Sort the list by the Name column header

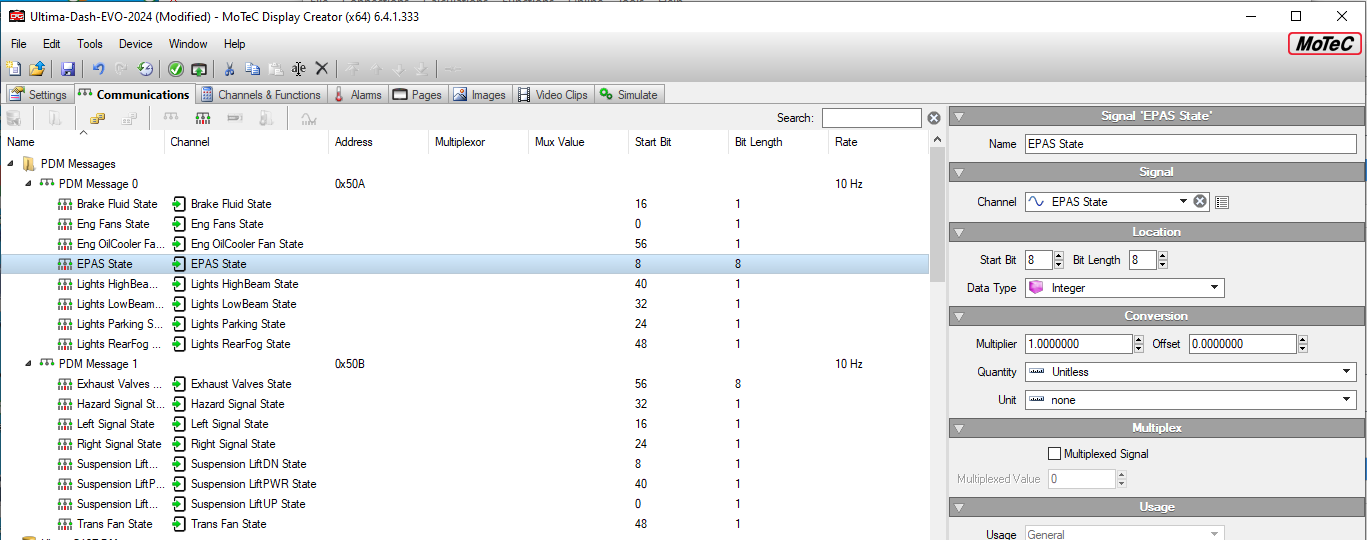tap(82, 142)
